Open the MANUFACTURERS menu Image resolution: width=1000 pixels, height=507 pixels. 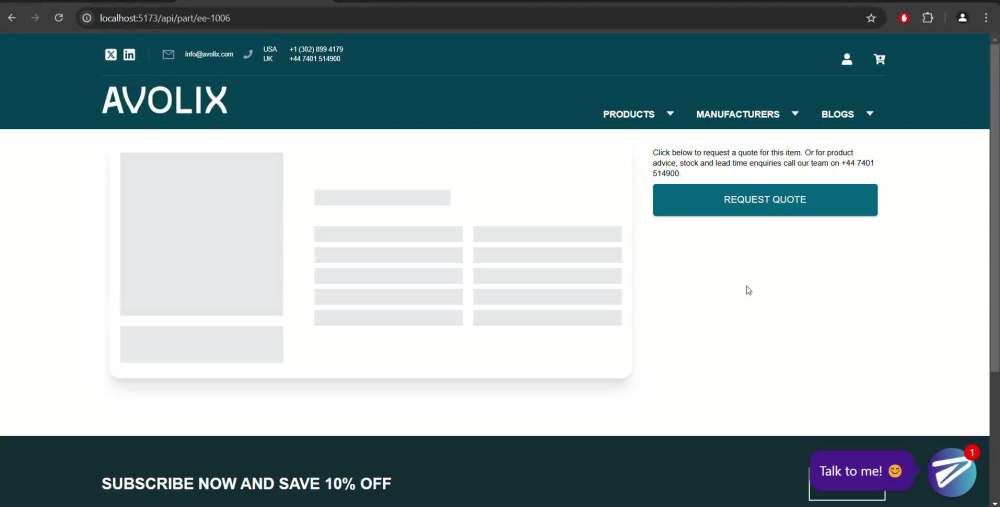738,114
